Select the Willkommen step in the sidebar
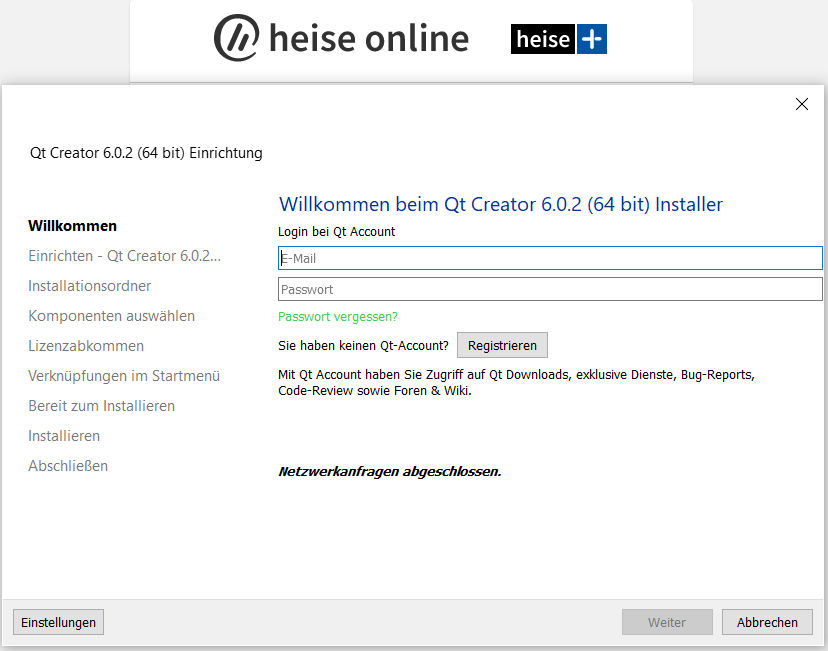Image resolution: width=828 pixels, height=651 pixels. (x=73, y=226)
